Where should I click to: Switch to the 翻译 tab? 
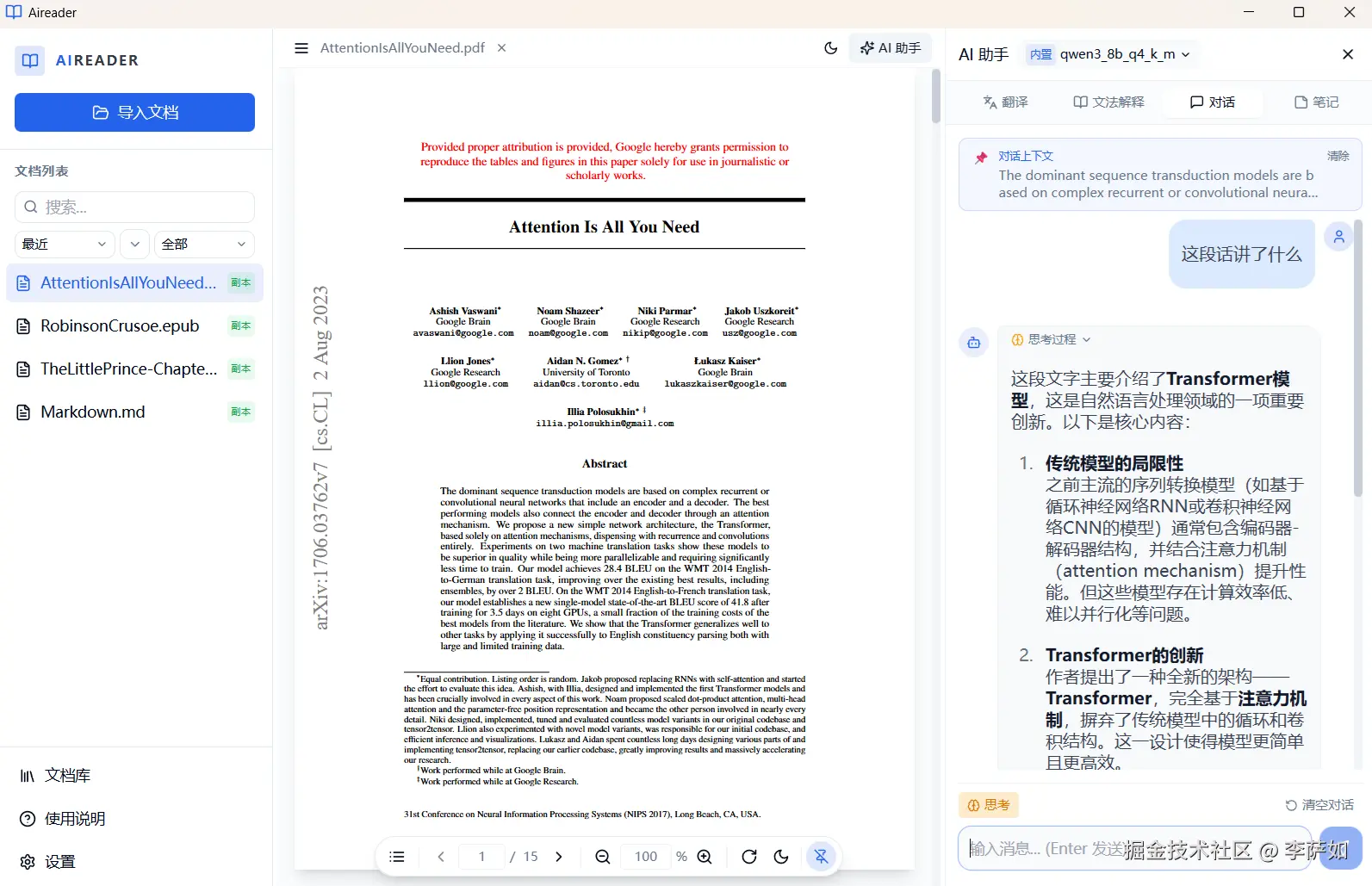point(1006,102)
